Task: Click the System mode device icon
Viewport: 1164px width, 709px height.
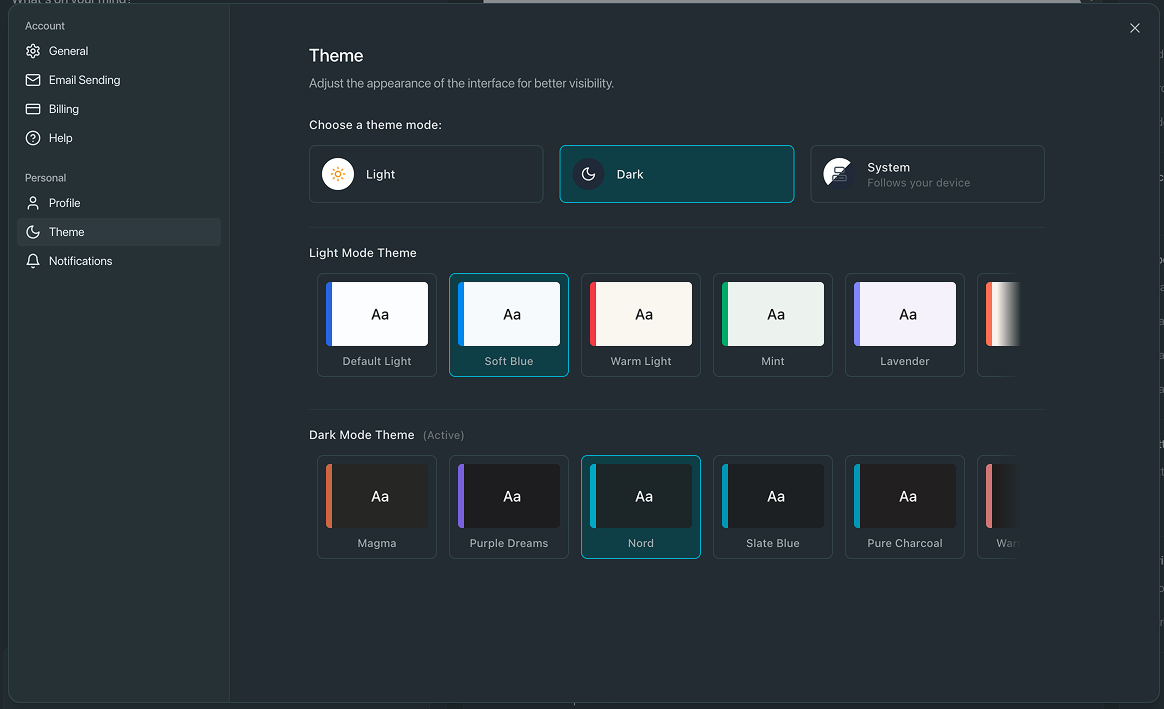Action: coord(838,174)
